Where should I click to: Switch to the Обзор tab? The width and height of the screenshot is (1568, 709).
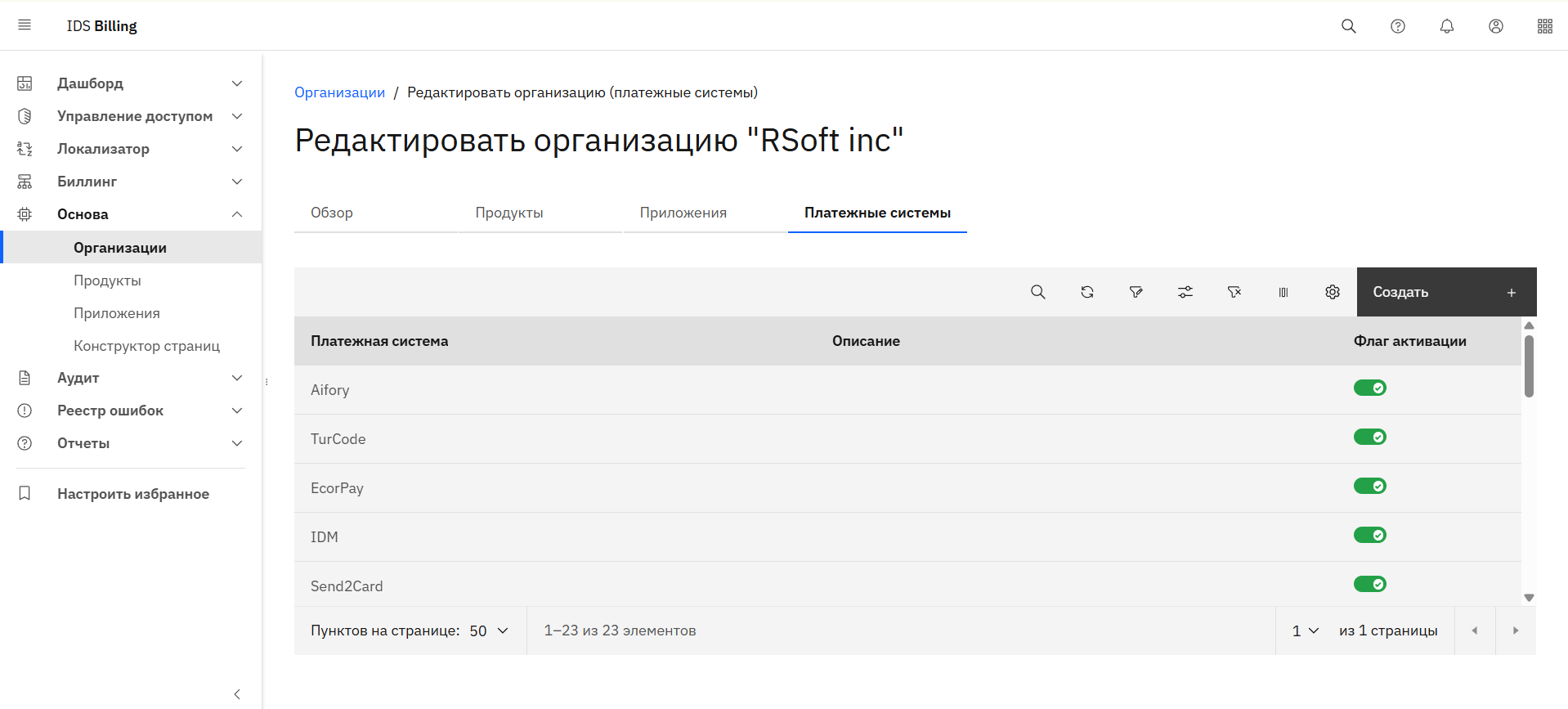click(332, 213)
